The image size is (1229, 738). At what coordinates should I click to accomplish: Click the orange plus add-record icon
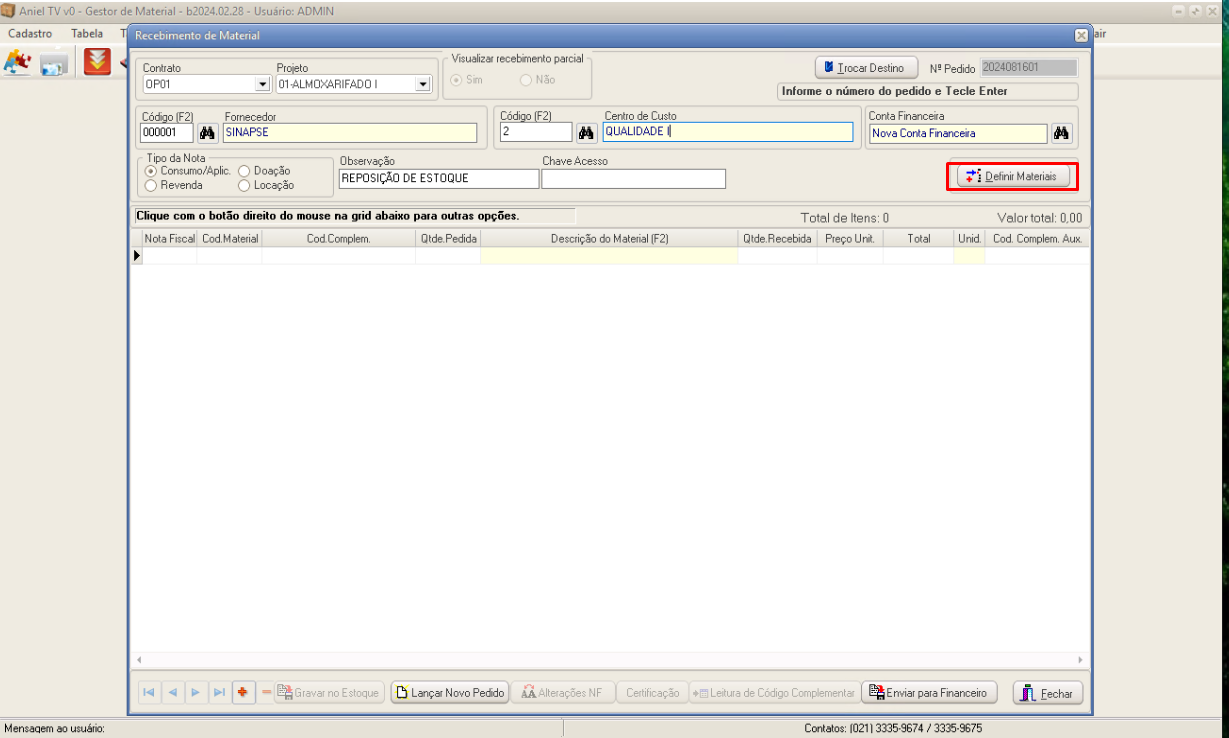(x=243, y=693)
